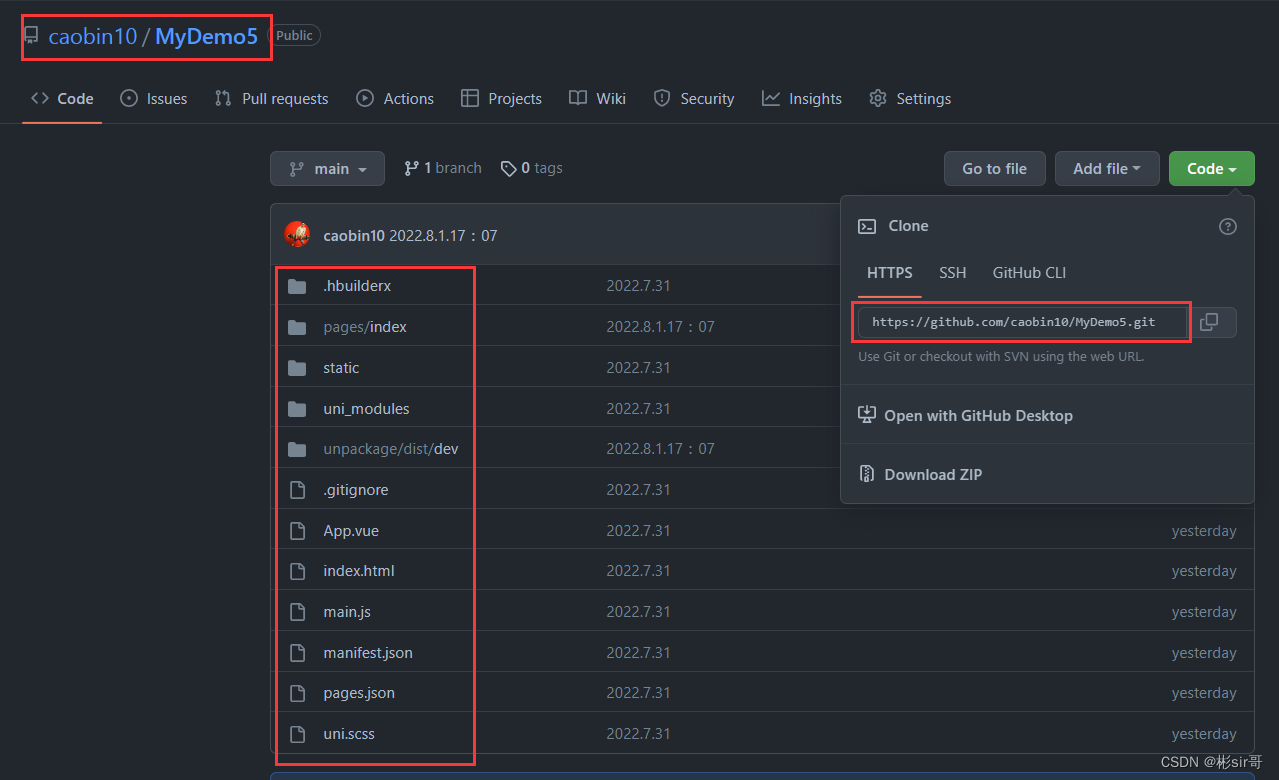Click the file icon beside App.vue
The width and height of the screenshot is (1279, 780).
point(297,530)
